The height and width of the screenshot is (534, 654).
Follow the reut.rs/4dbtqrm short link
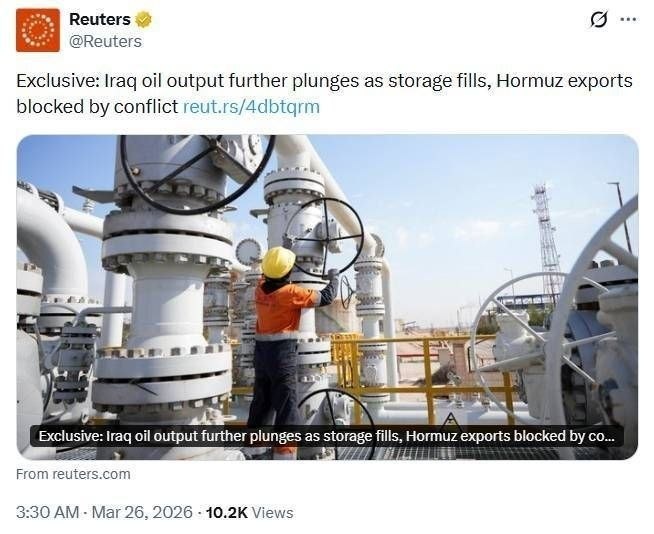(252, 106)
